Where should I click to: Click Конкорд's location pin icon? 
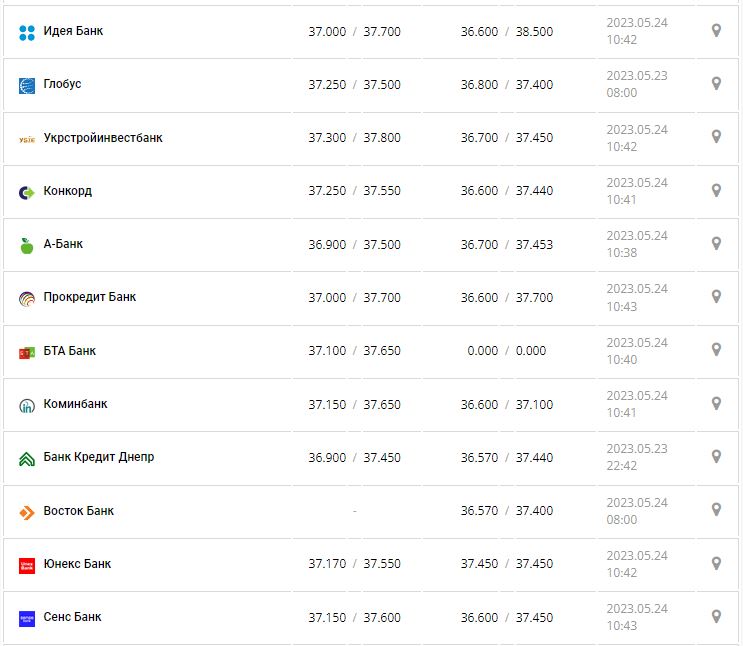pos(716,190)
